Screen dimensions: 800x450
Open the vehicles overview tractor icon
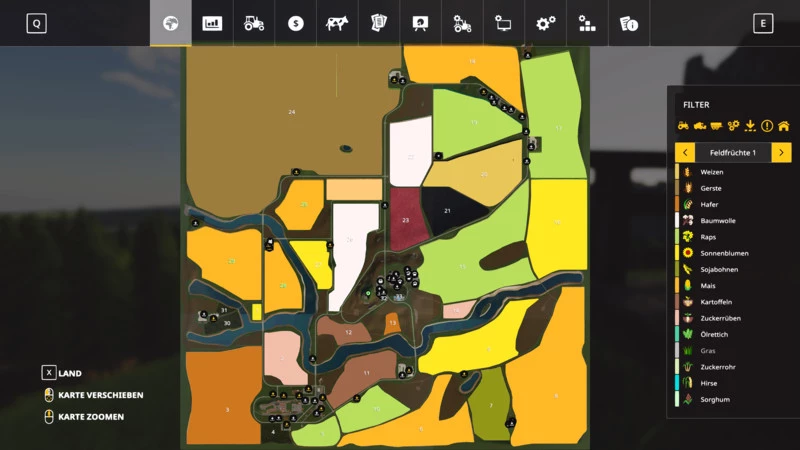[254, 23]
